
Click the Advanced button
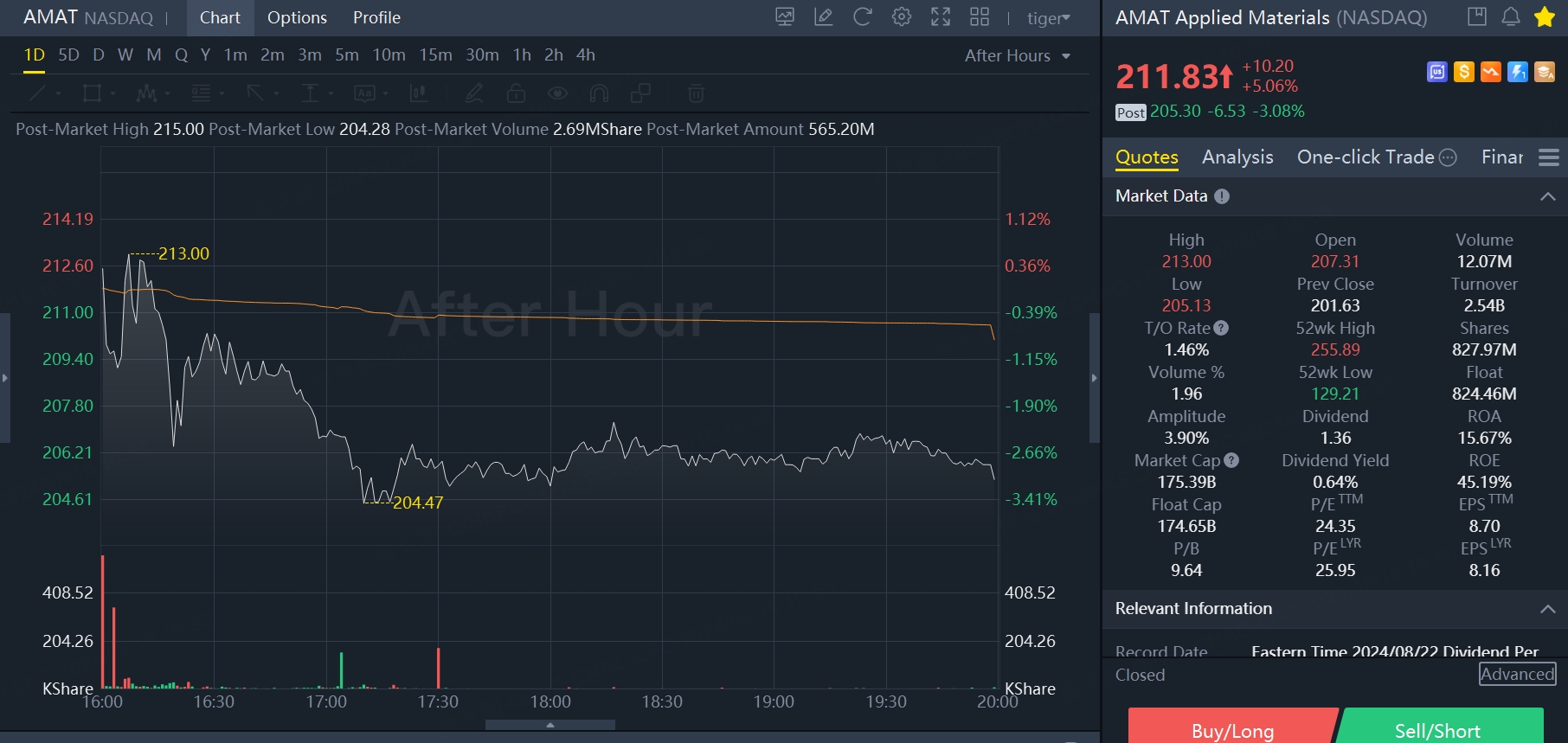tap(1517, 674)
